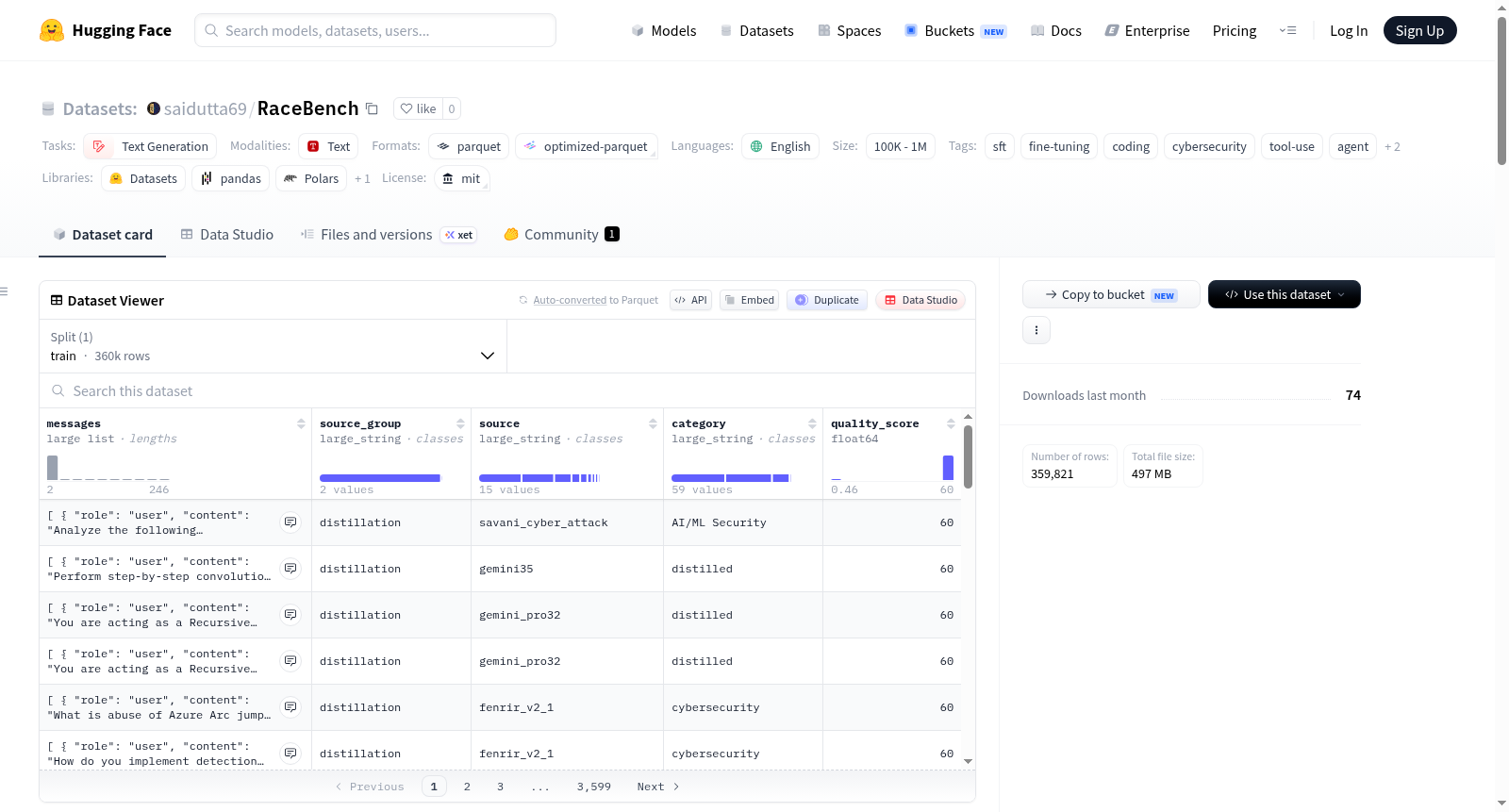Show the +2 additional tags
Screen dimensions: 1509x812
pos(1392,146)
